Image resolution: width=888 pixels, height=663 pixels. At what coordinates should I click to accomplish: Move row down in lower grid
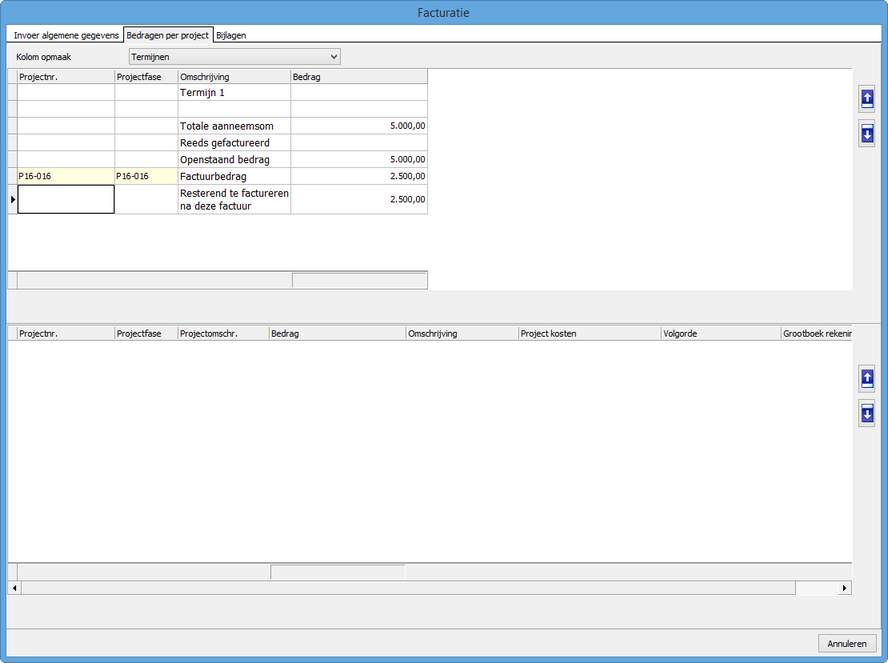pyautogui.click(x=866, y=413)
